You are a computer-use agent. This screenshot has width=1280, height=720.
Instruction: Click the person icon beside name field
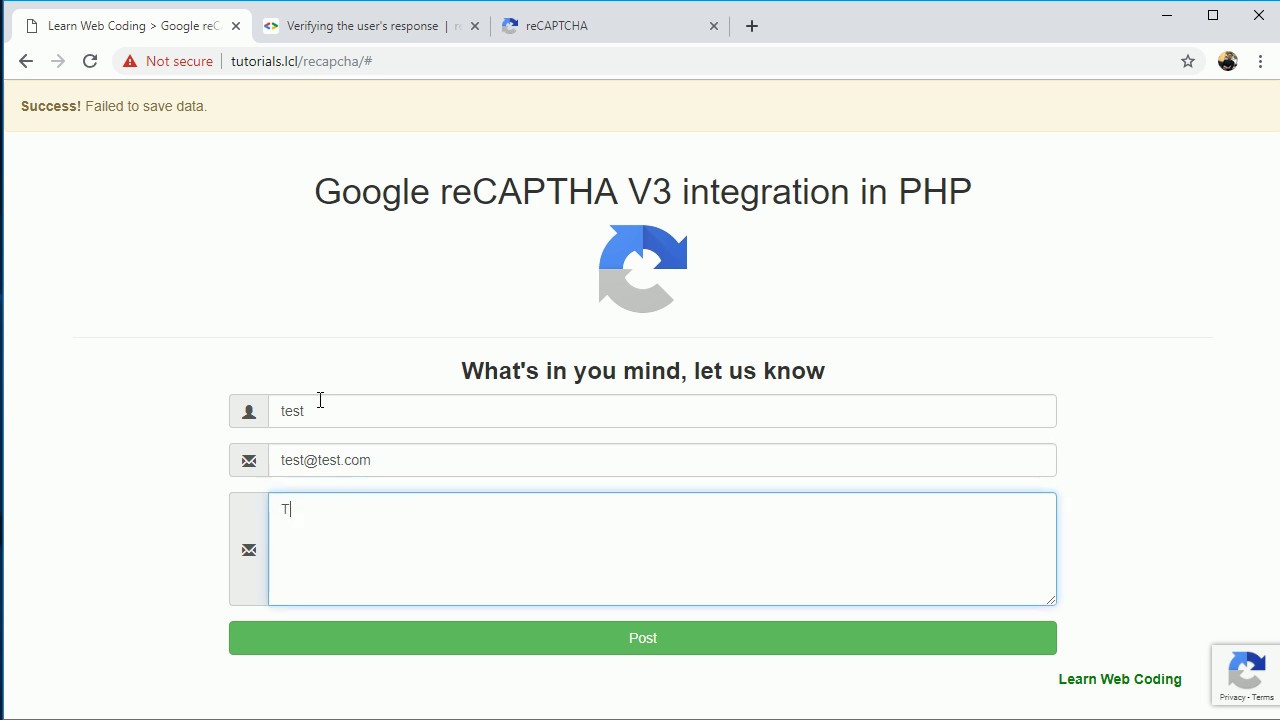click(x=249, y=411)
